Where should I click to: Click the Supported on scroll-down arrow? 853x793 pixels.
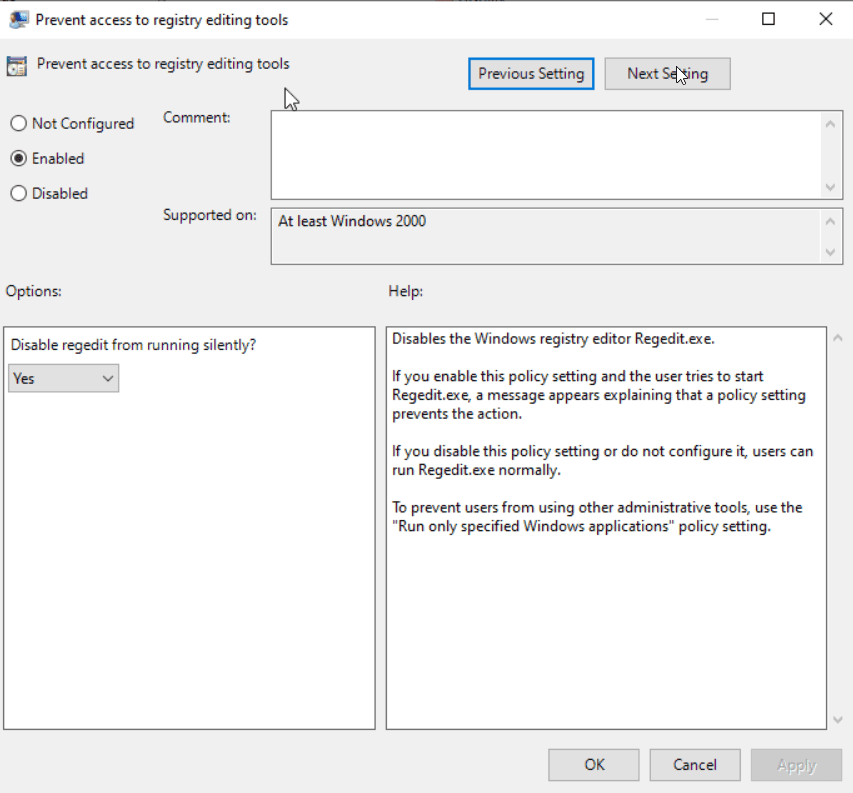pyautogui.click(x=830, y=252)
